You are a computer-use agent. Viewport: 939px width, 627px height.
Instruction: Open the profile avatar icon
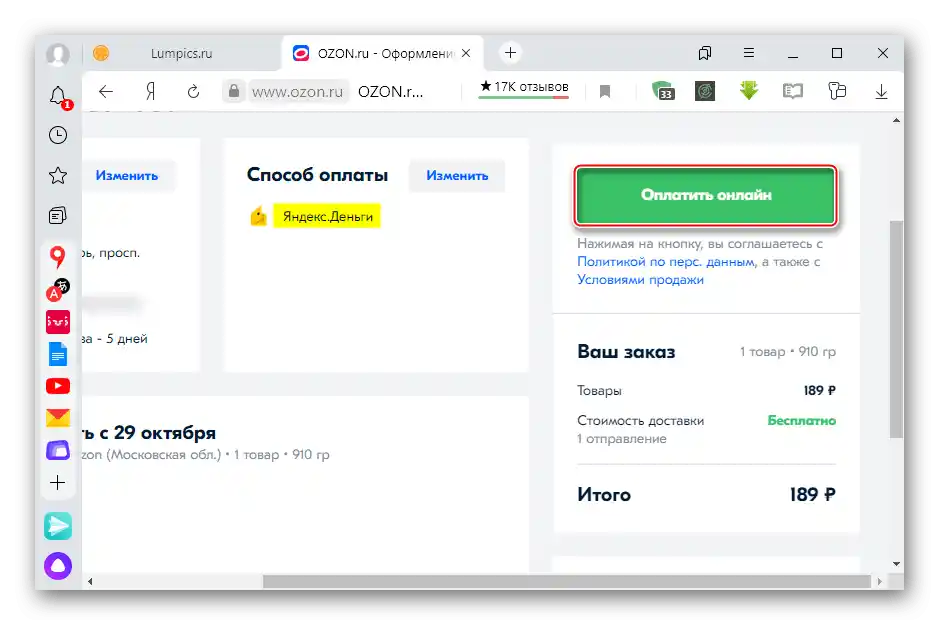tap(58, 54)
